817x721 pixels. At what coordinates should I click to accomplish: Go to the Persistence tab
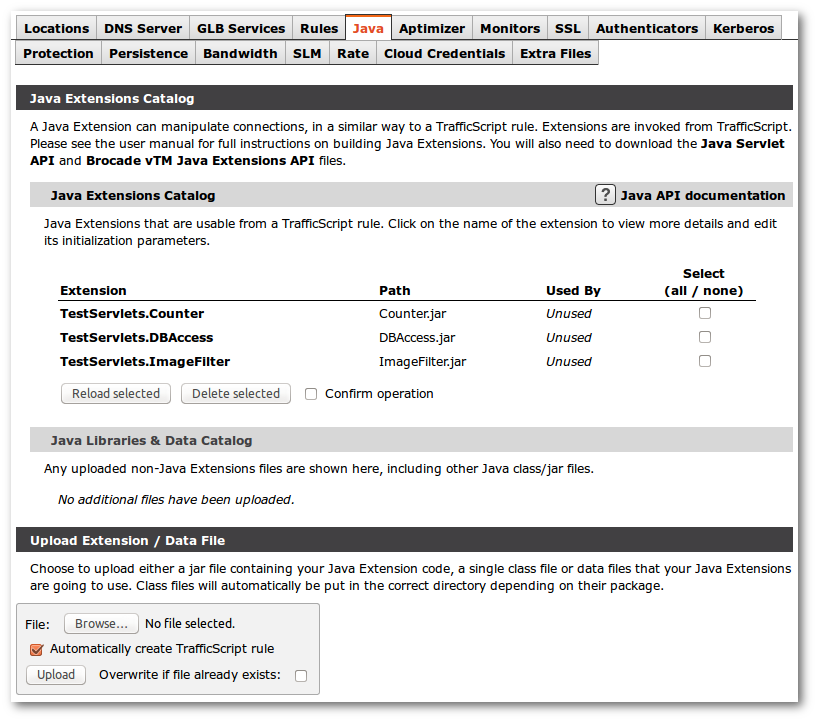(x=148, y=54)
